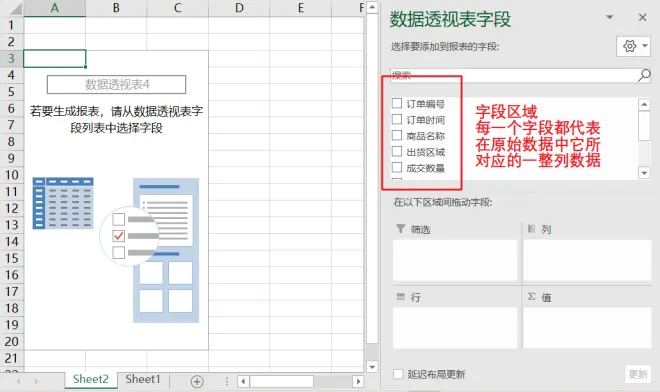This screenshot has height=392, width=660.
Task: Switch to the Sheet1 tab
Action: tap(143, 379)
